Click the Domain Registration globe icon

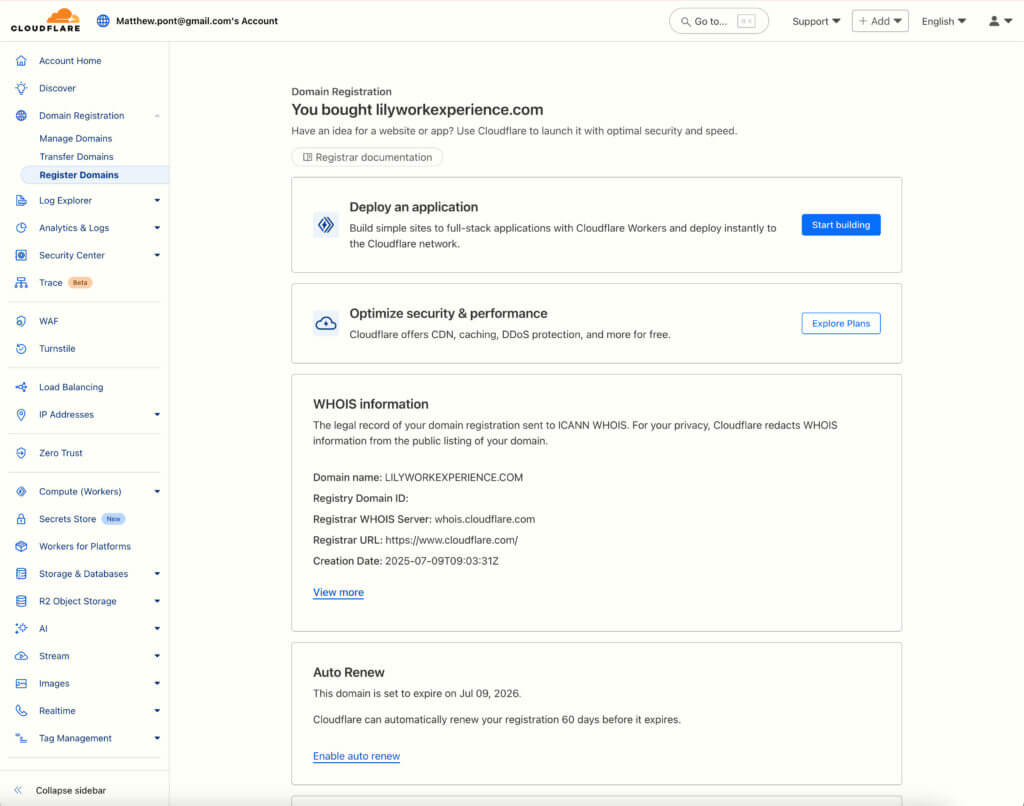click(21, 116)
